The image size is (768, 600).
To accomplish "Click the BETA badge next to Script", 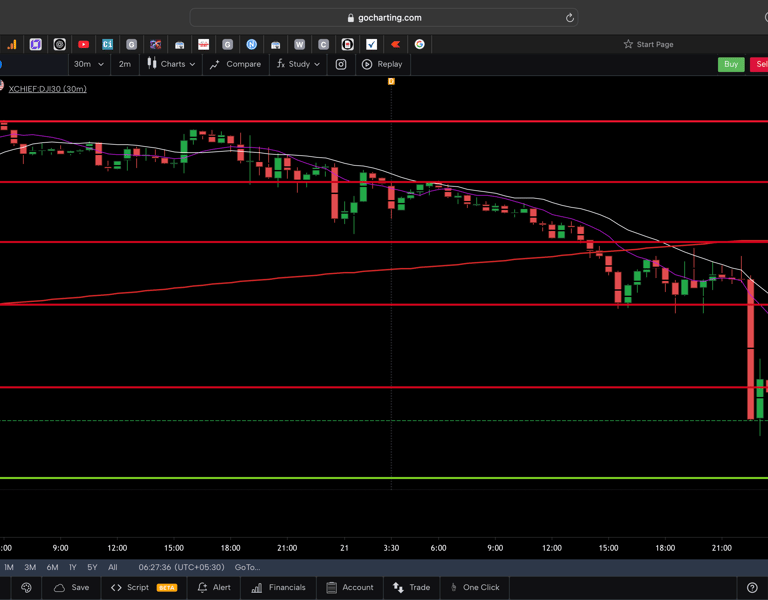I will click(x=167, y=588).
